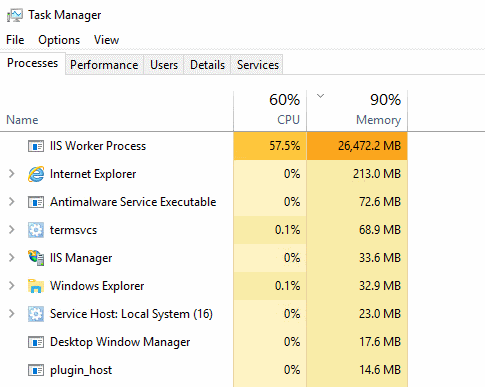Expand the Internet Explorer process group
Image resolution: width=485 pixels, height=387 pixels.
[x=12, y=174]
